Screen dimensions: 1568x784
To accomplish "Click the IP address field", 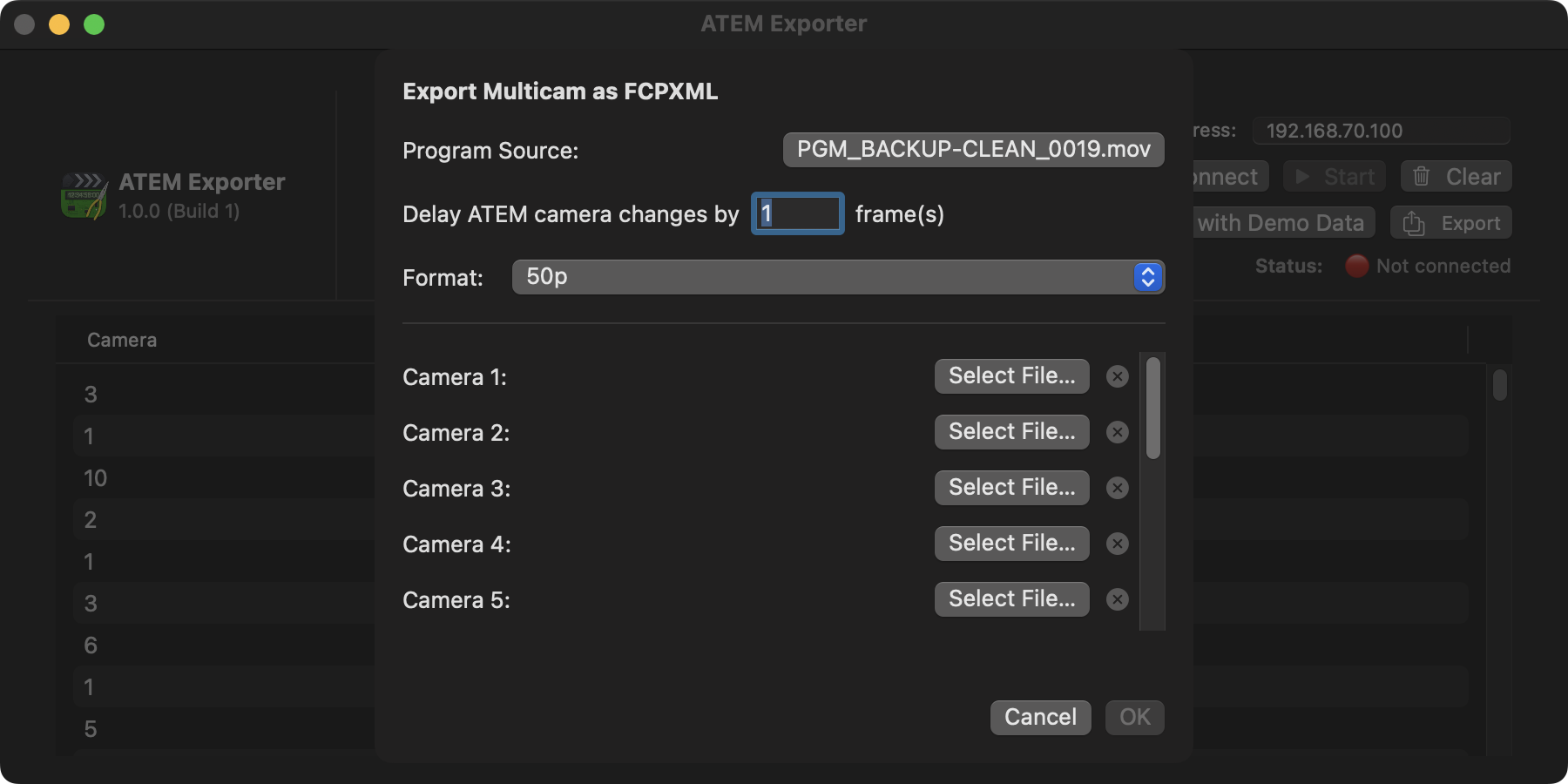I will pyautogui.click(x=1381, y=131).
